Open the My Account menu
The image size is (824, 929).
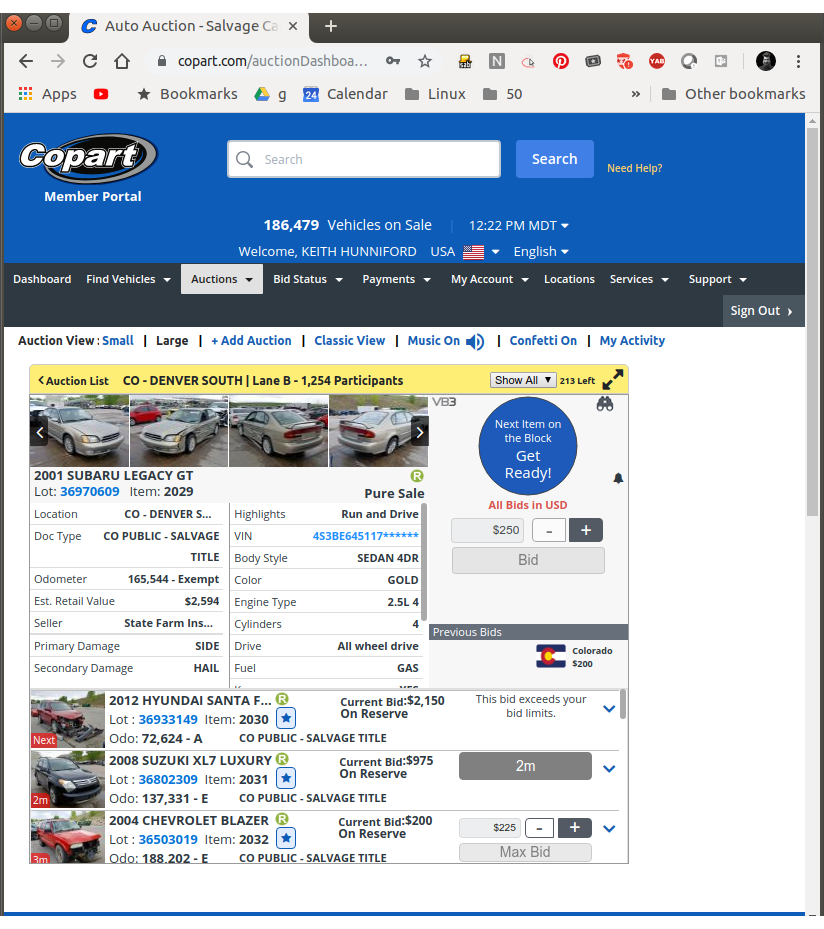point(489,279)
